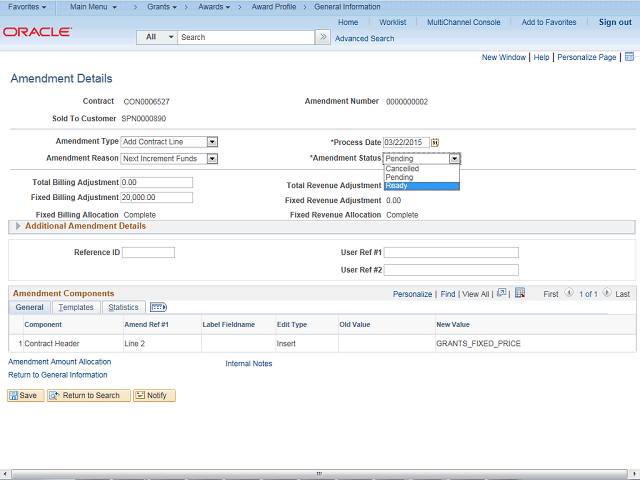Screen dimensions: 640x480
Task: Switch to the Templates tab
Action: click(x=75, y=308)
